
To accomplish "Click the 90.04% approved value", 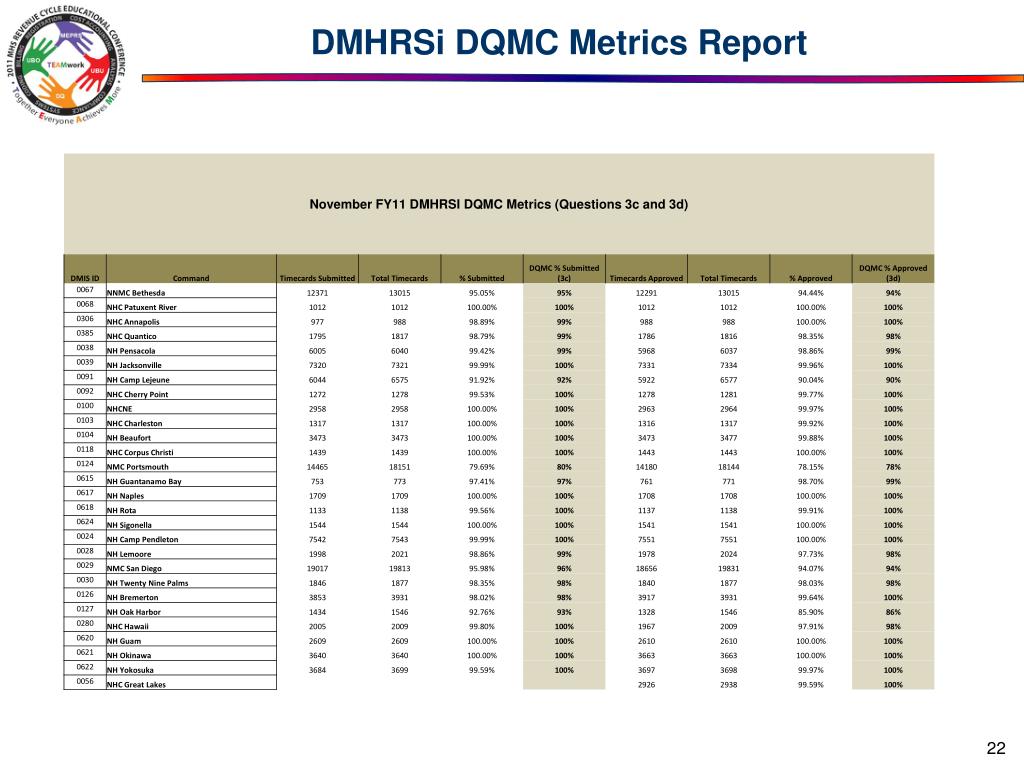I will coord(811,380).
